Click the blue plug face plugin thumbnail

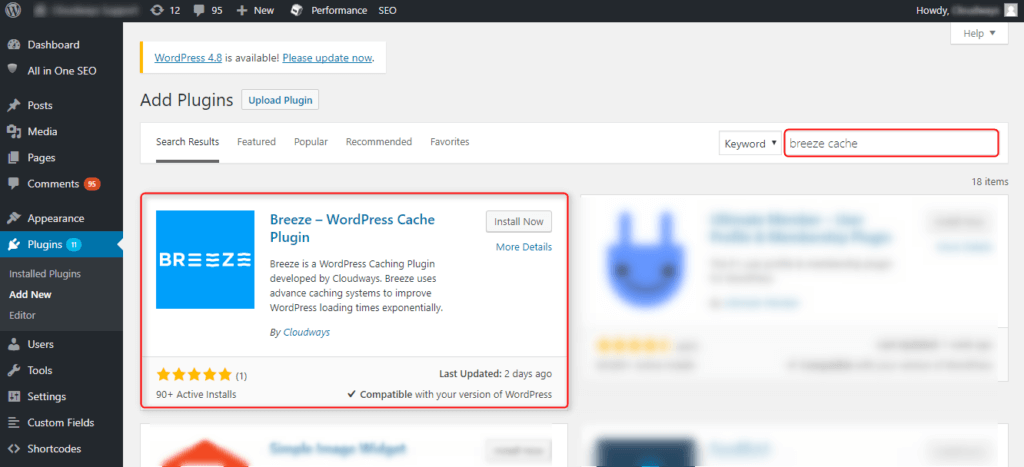(646, 259)
